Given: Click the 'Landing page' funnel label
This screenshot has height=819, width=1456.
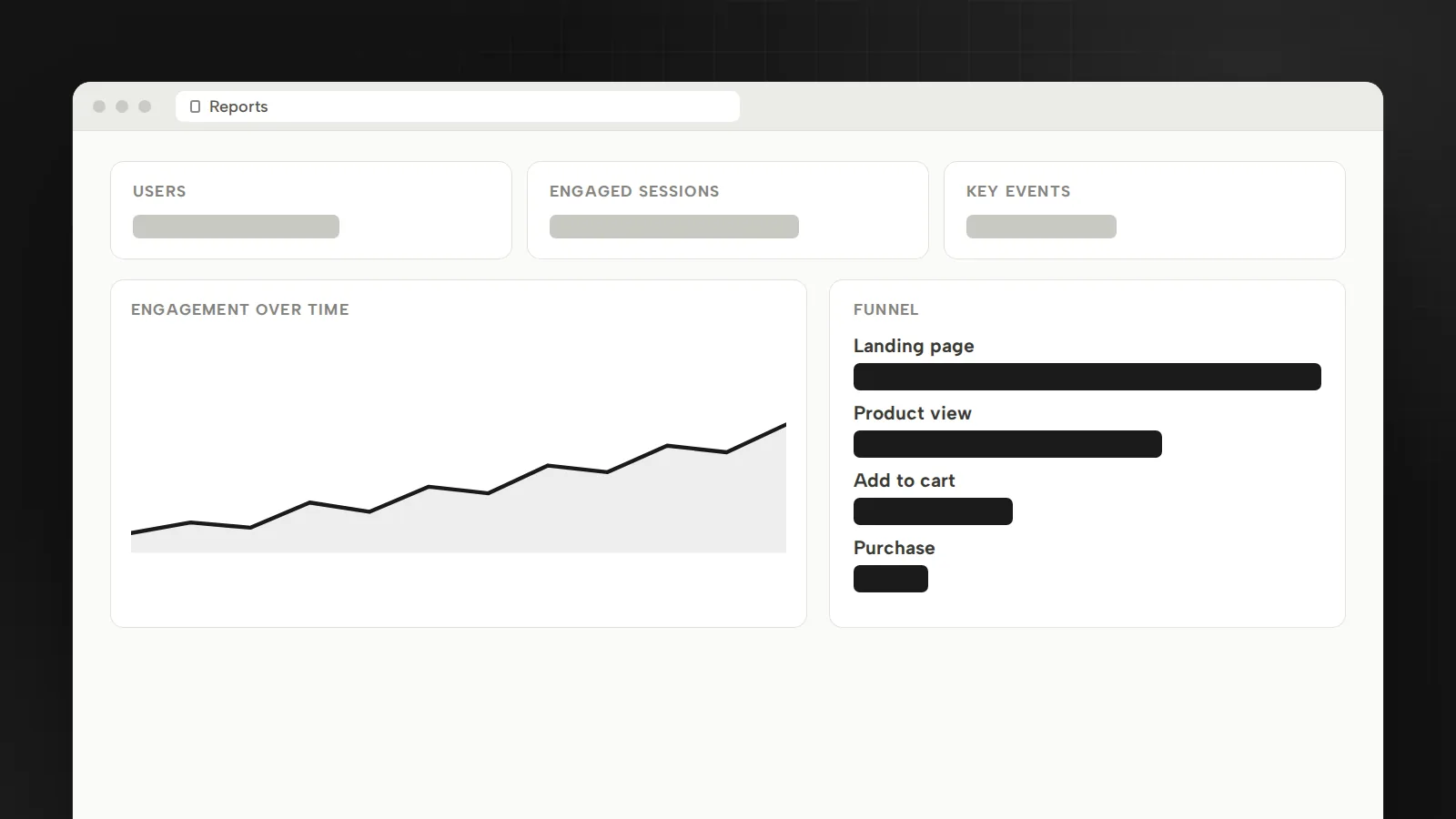Looking at the screenshot, I should pyautogui.click(x=914, y=346).
